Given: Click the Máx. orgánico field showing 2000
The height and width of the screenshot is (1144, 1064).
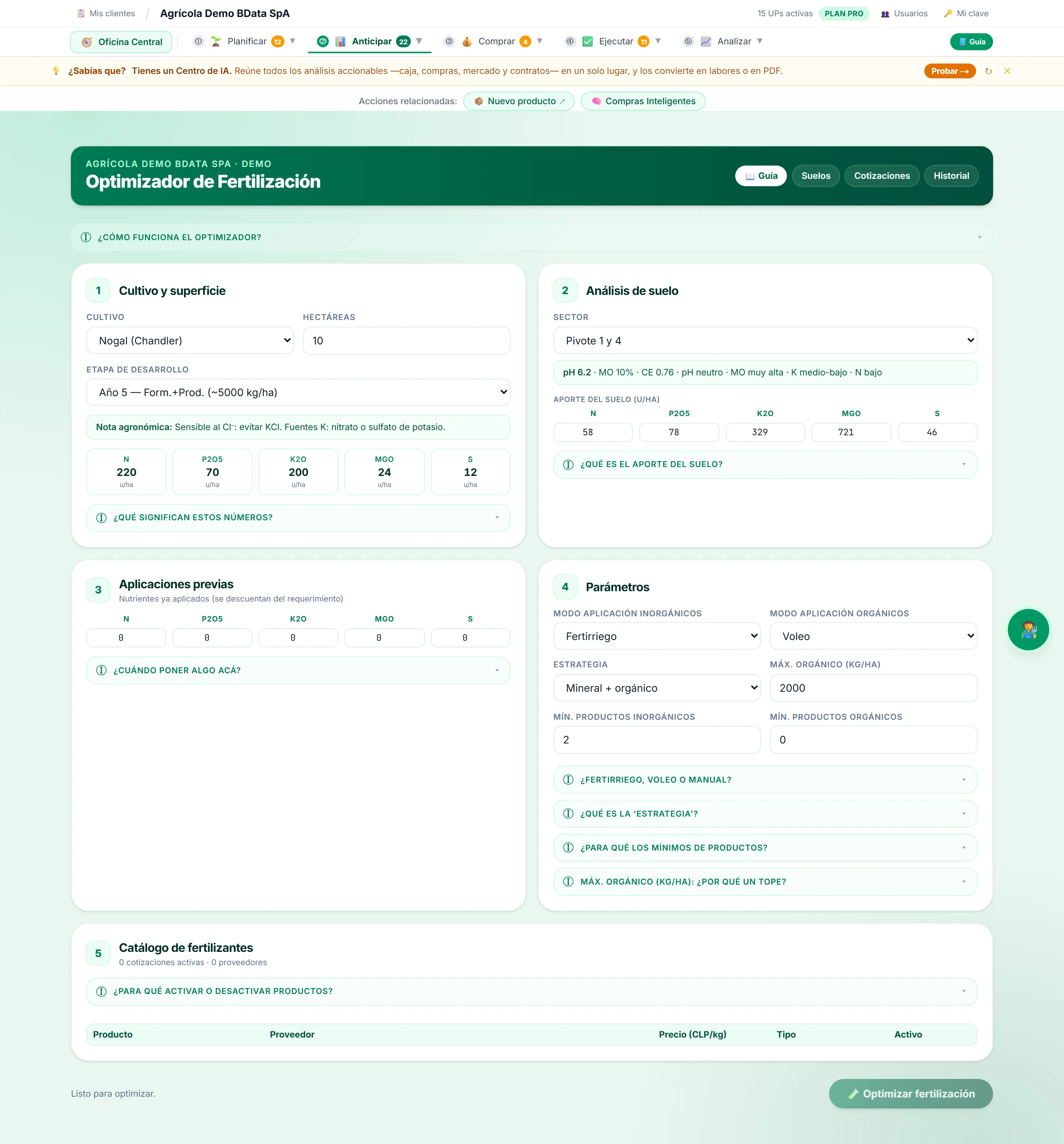Looking at the screenshot, I should click(873, 688).
